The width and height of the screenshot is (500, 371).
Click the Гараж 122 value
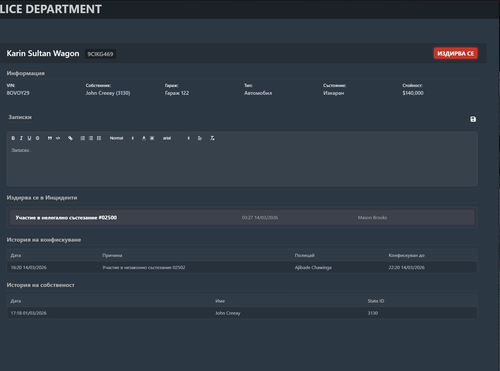click(x=177, y=93)
